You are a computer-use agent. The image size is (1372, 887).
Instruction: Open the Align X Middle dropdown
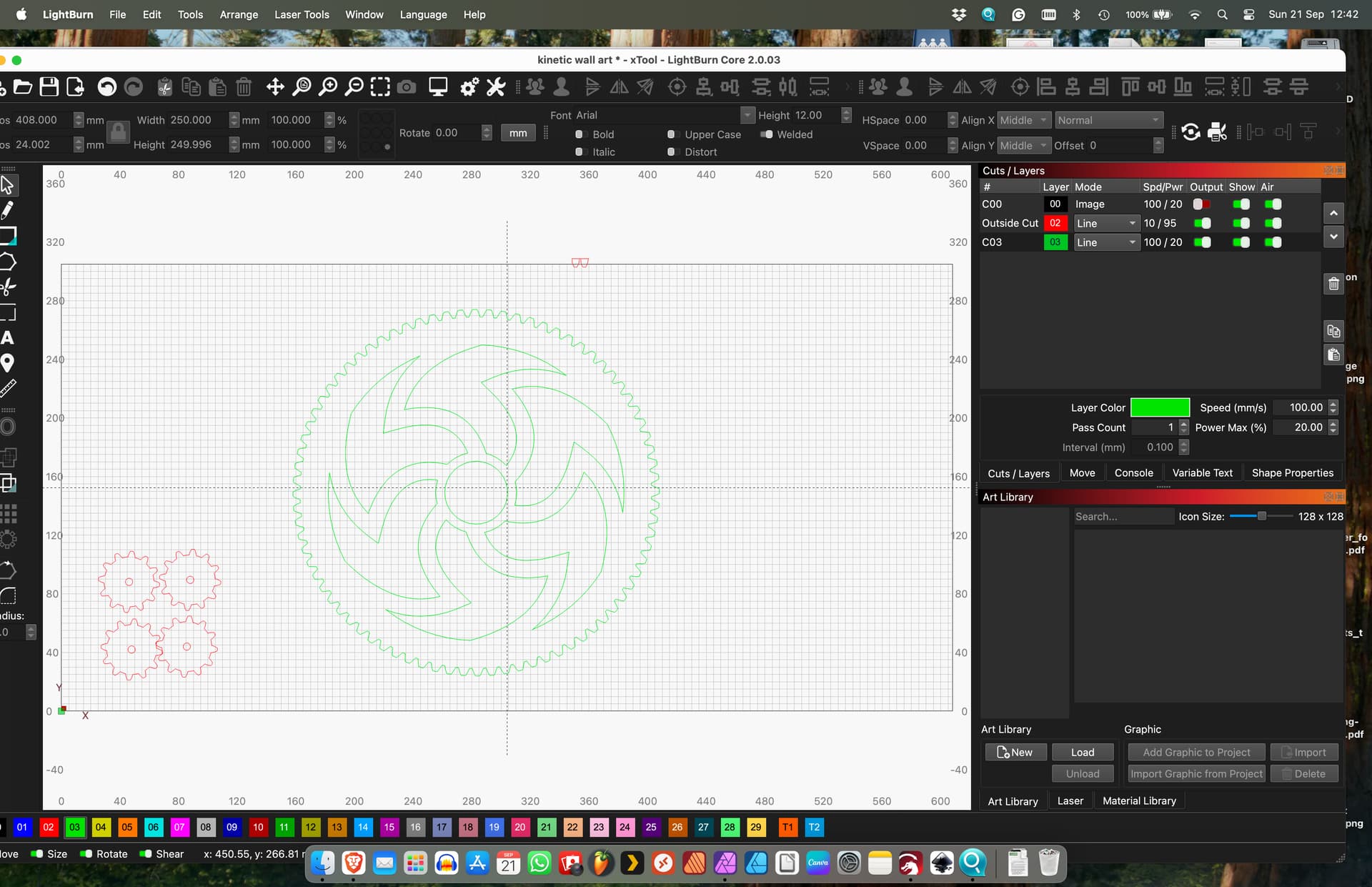[1023, 121]
